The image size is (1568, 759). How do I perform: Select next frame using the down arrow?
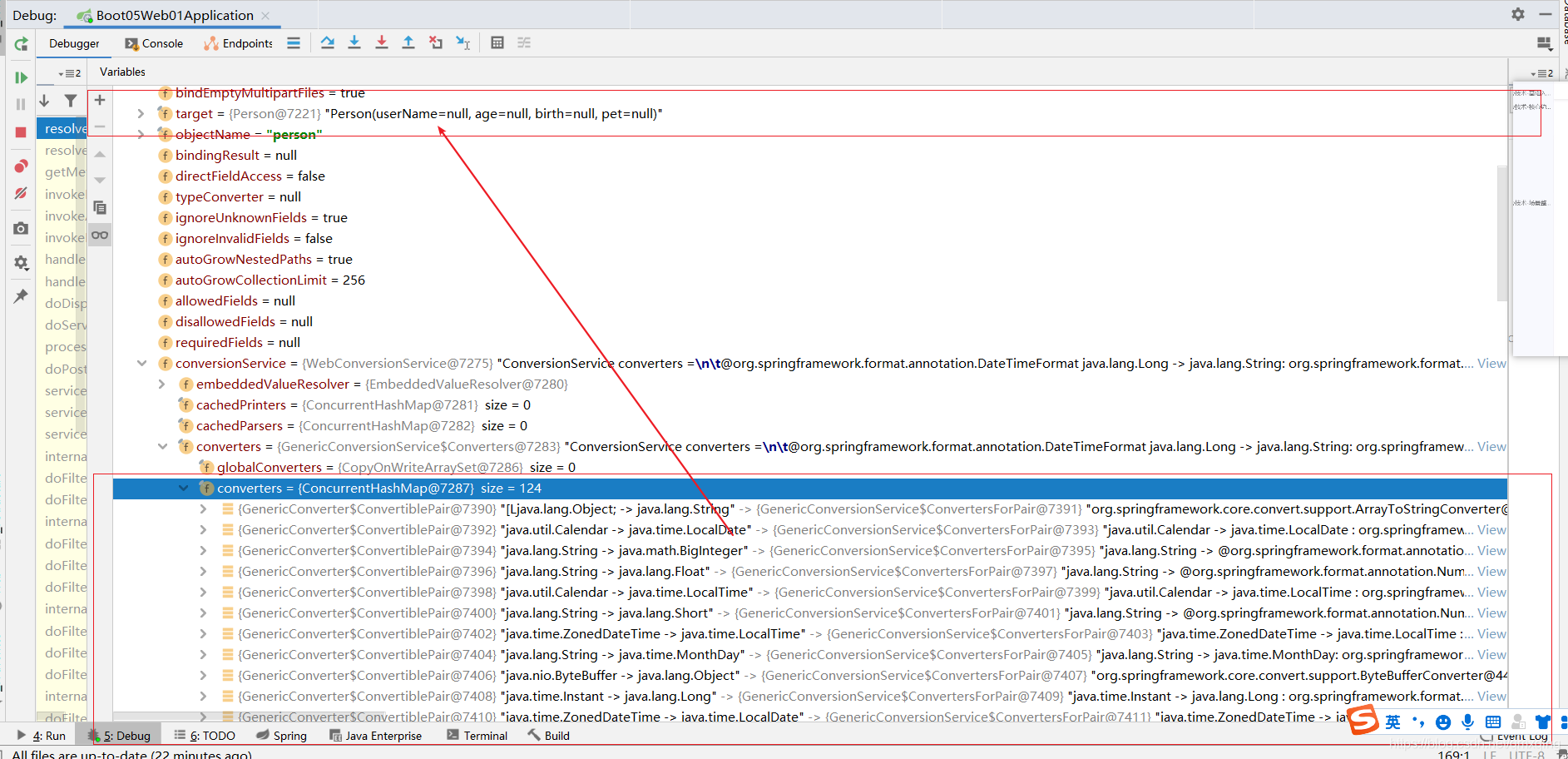click(x=45, y=101)
